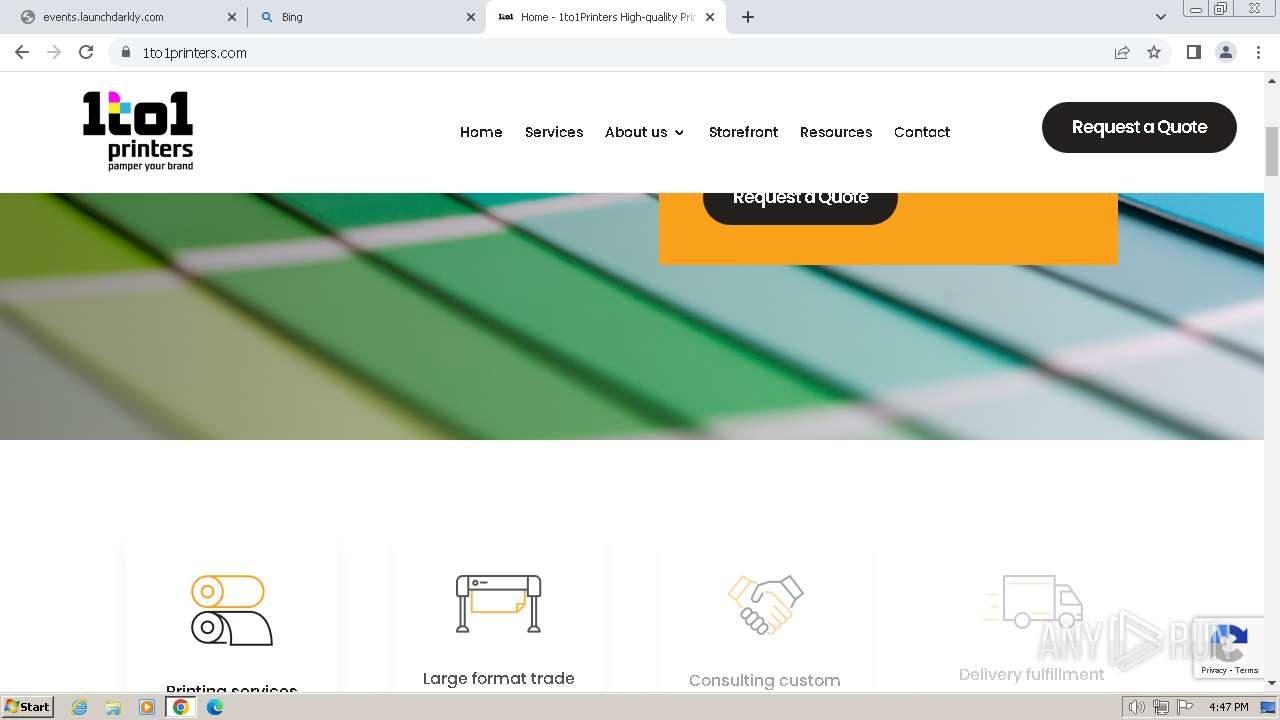Open the Chrome profile menu
This screenshot has height=720, width=1280.
[x=1226, y=53]
